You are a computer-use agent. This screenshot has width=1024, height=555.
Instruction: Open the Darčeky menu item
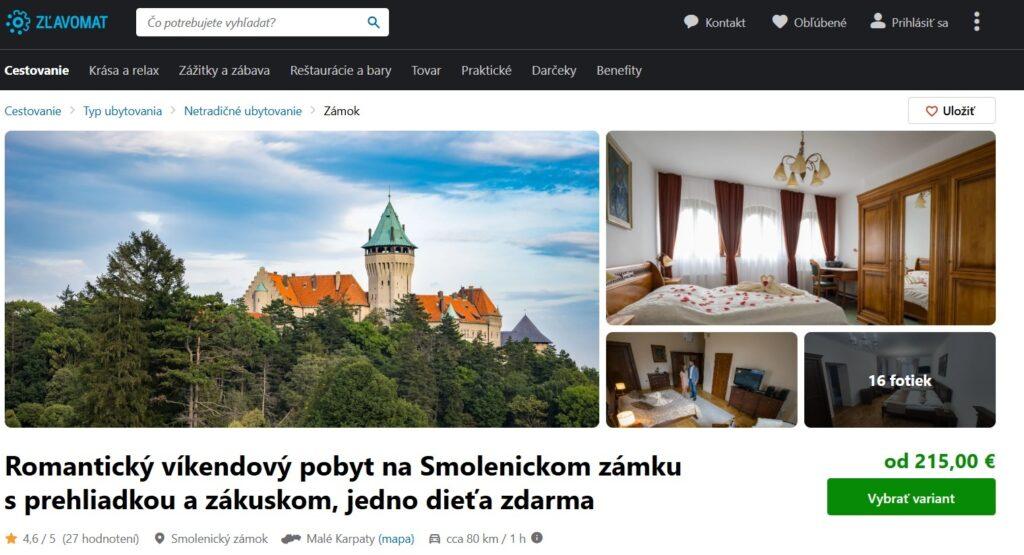point(554,71)
